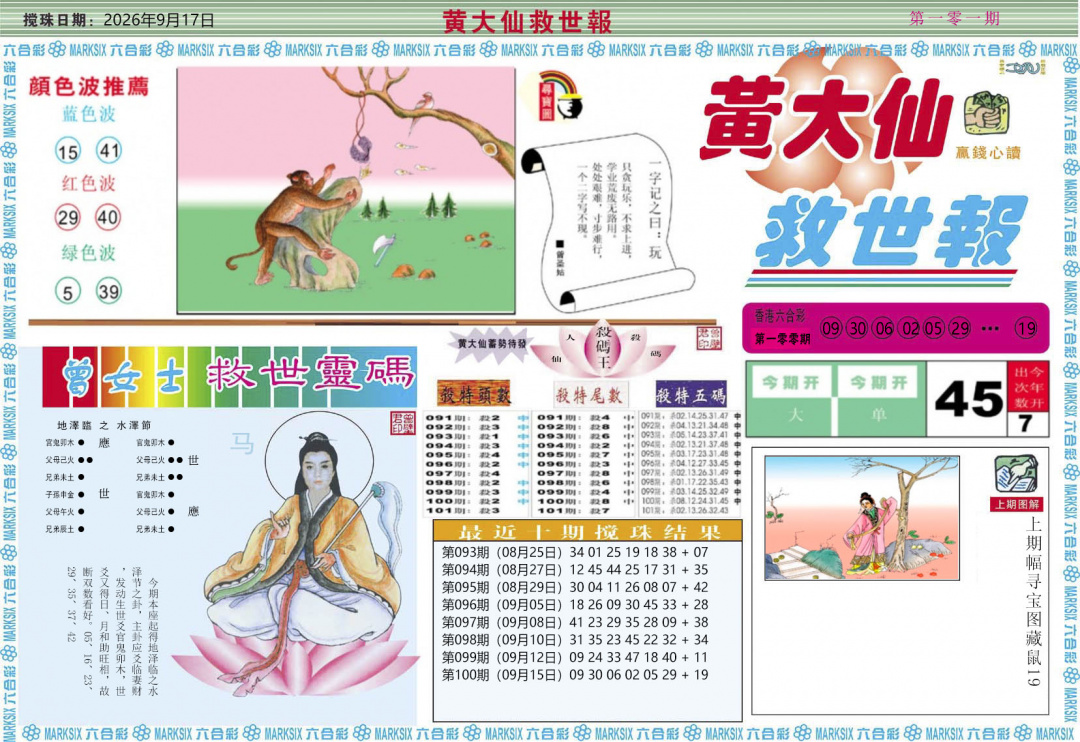Click the draw date 2026年9月17日

tap(158, 21)
